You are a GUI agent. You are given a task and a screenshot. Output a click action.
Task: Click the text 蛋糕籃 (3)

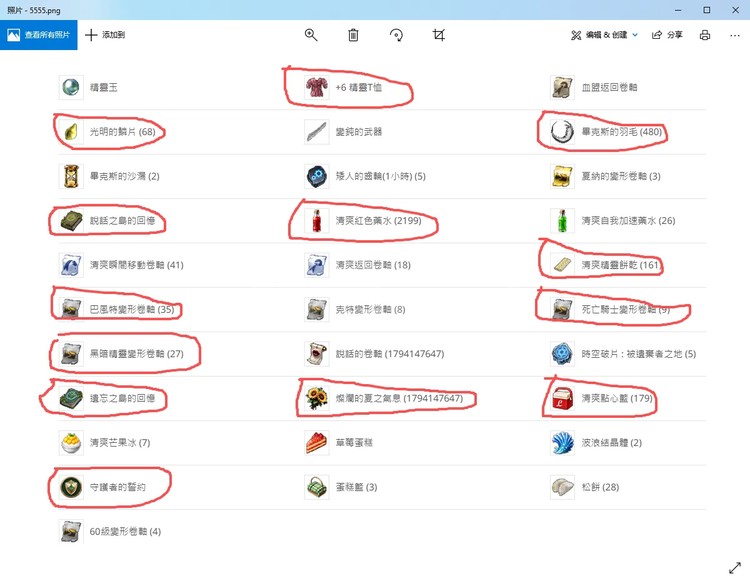(356, 487)
